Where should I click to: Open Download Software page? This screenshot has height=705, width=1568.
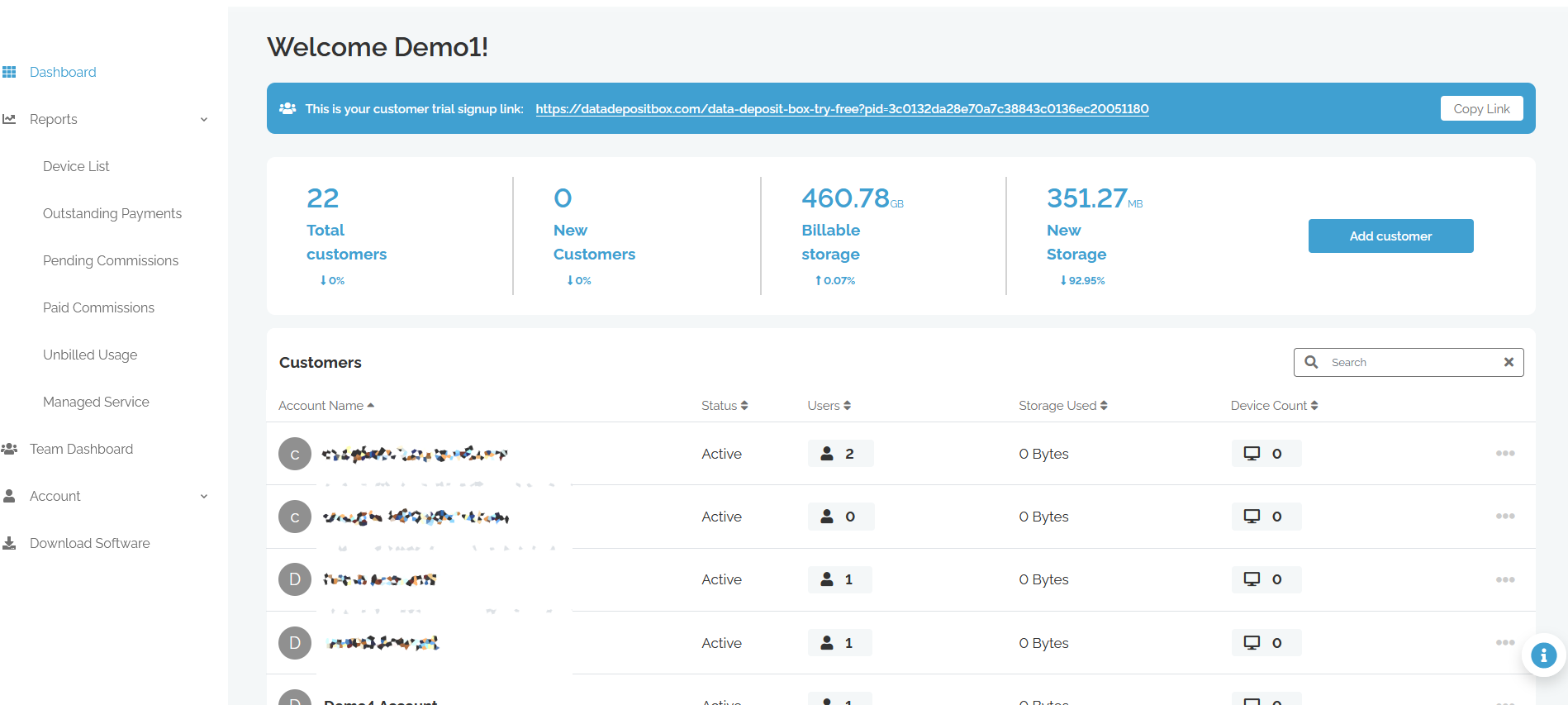89,543
